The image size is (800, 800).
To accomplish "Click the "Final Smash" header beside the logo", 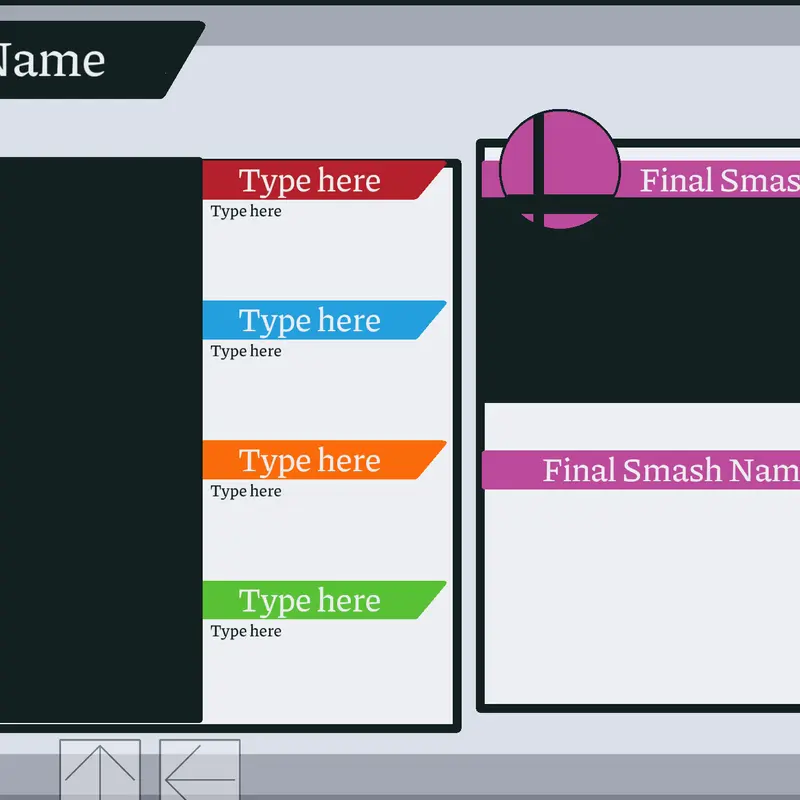I will click(x=720, y=180).
